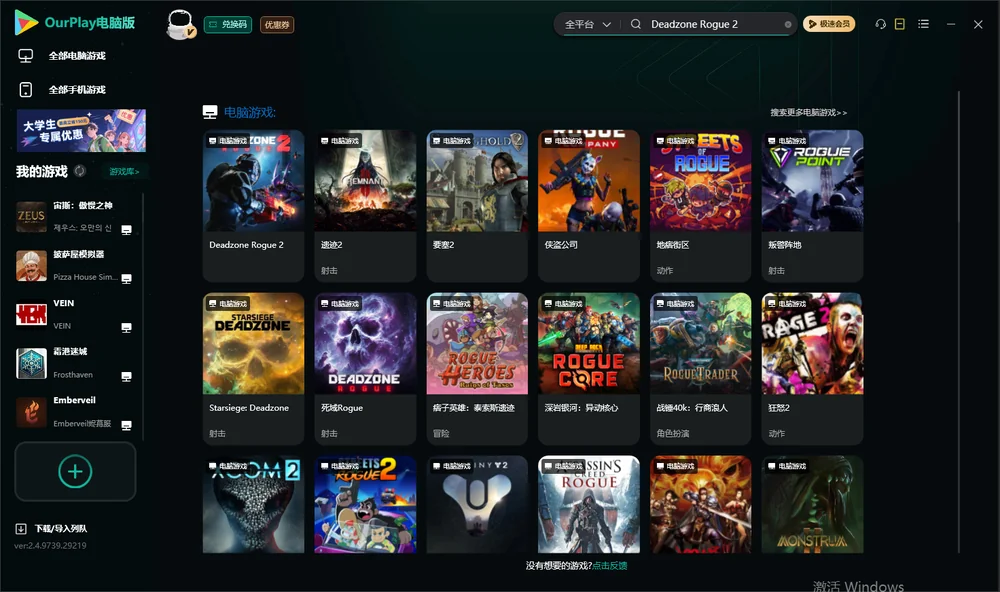Click the plus icon to add a game

tap(75, 471)
